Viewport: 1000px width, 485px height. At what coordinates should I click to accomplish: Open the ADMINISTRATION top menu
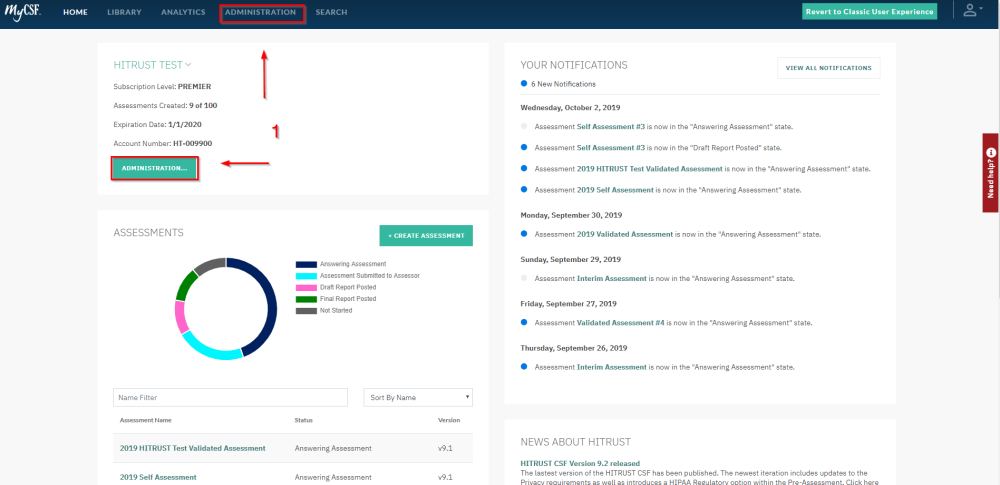[x=260, y=12]
